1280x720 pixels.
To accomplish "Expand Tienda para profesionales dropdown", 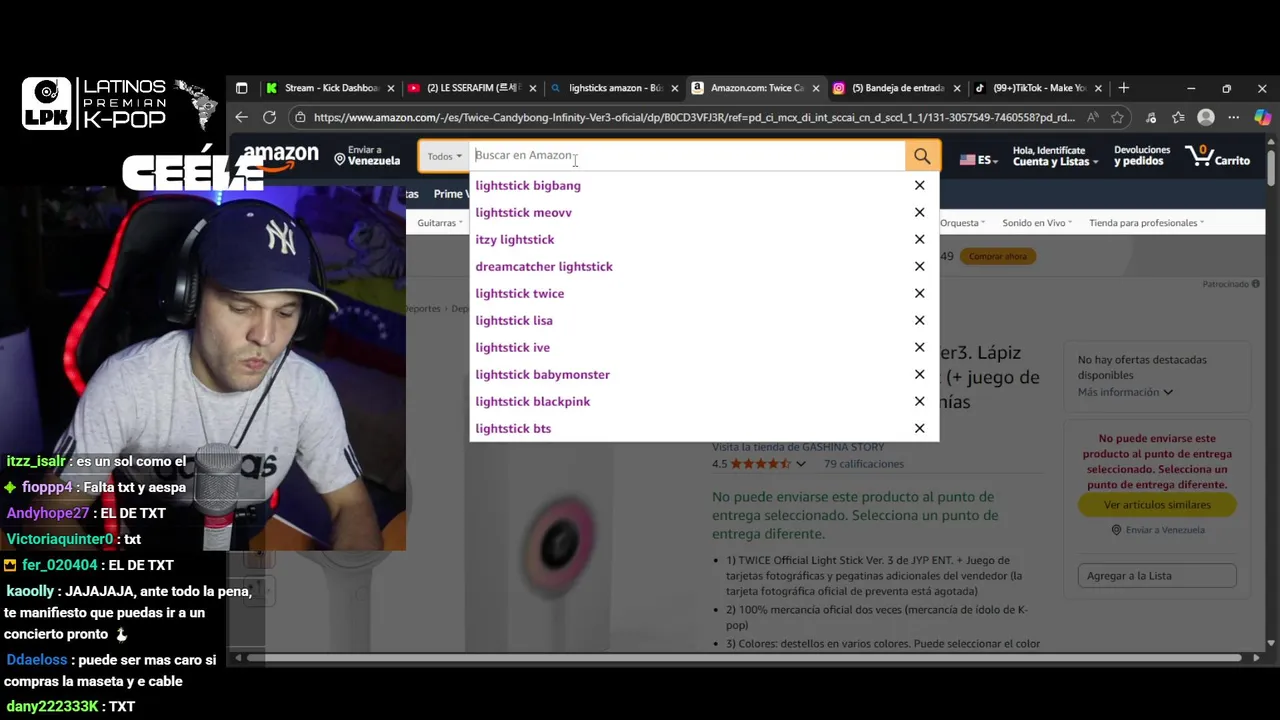I will tap(1146, 223).
